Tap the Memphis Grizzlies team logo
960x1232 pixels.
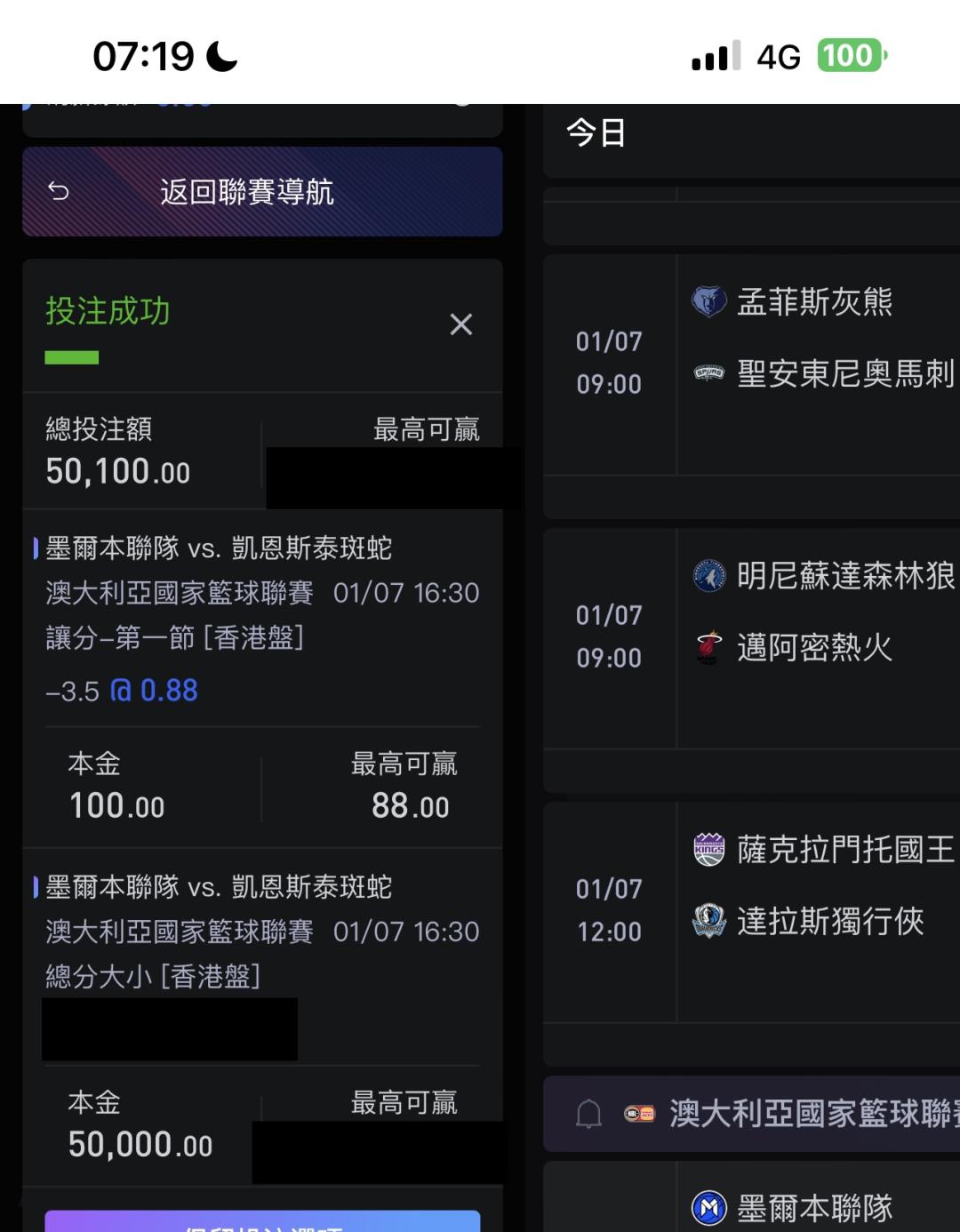tap(708, 301)
